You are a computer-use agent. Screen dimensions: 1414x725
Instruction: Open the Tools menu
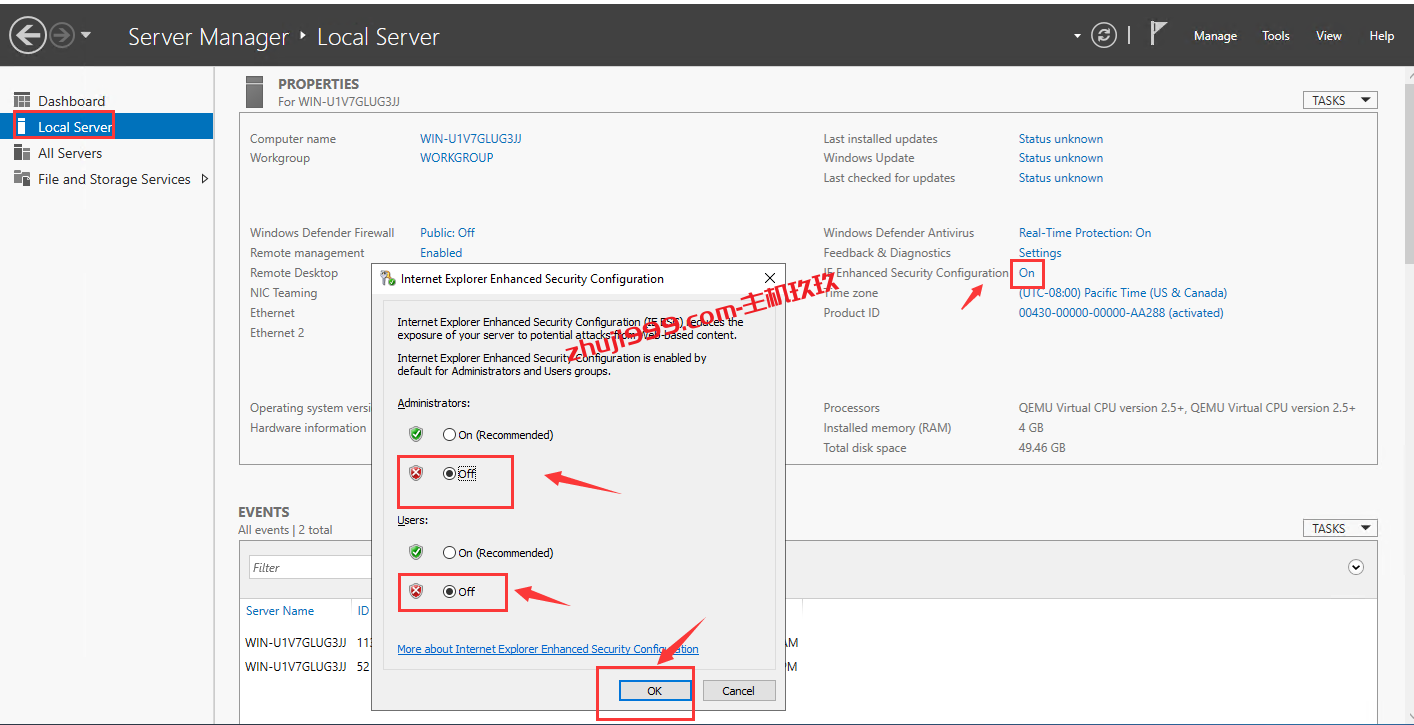1275,36
